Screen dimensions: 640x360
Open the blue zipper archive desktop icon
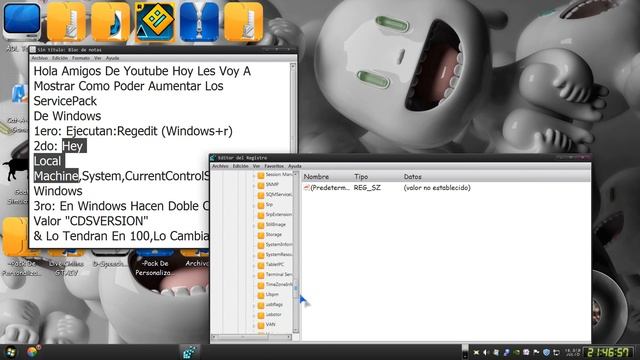[x=199, y=22]
